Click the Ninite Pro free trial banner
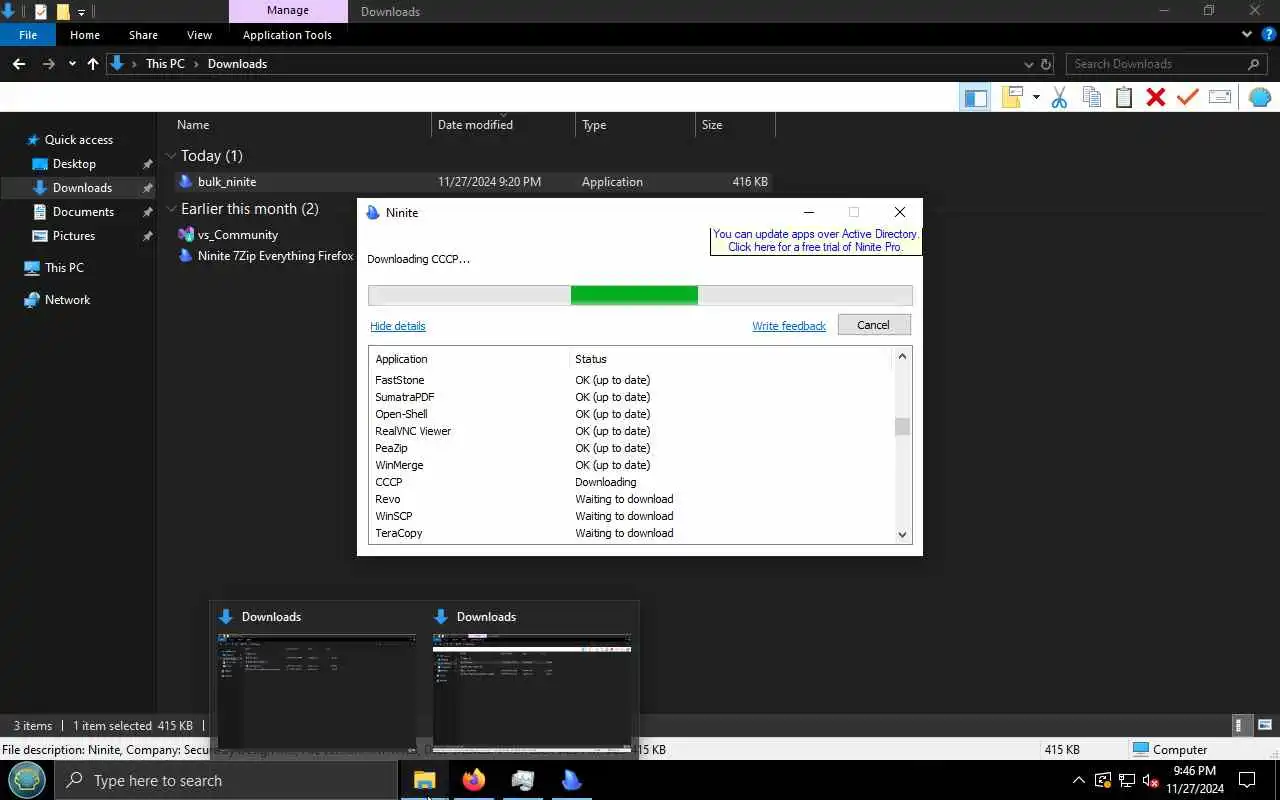Screen dimensions: 1280x800 point(815,241)
